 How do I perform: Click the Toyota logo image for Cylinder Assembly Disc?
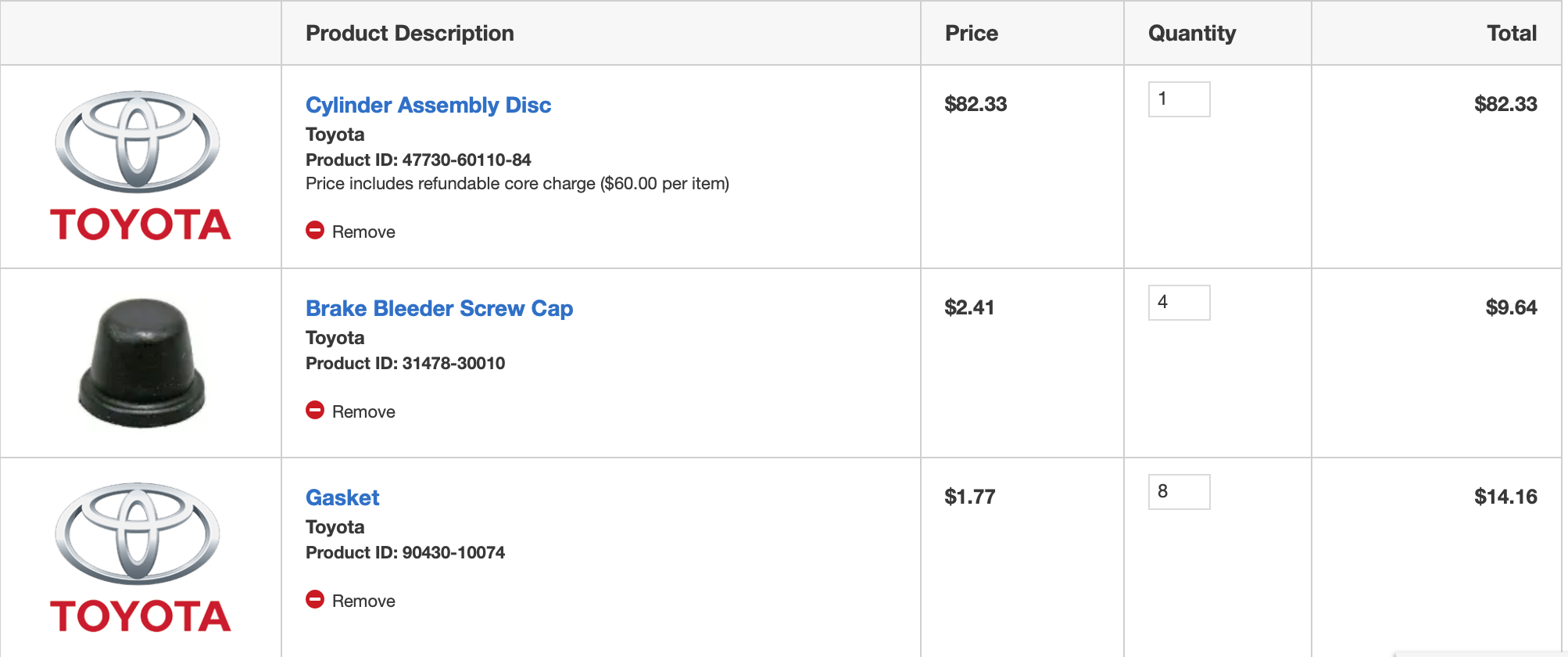coord(140,165)
